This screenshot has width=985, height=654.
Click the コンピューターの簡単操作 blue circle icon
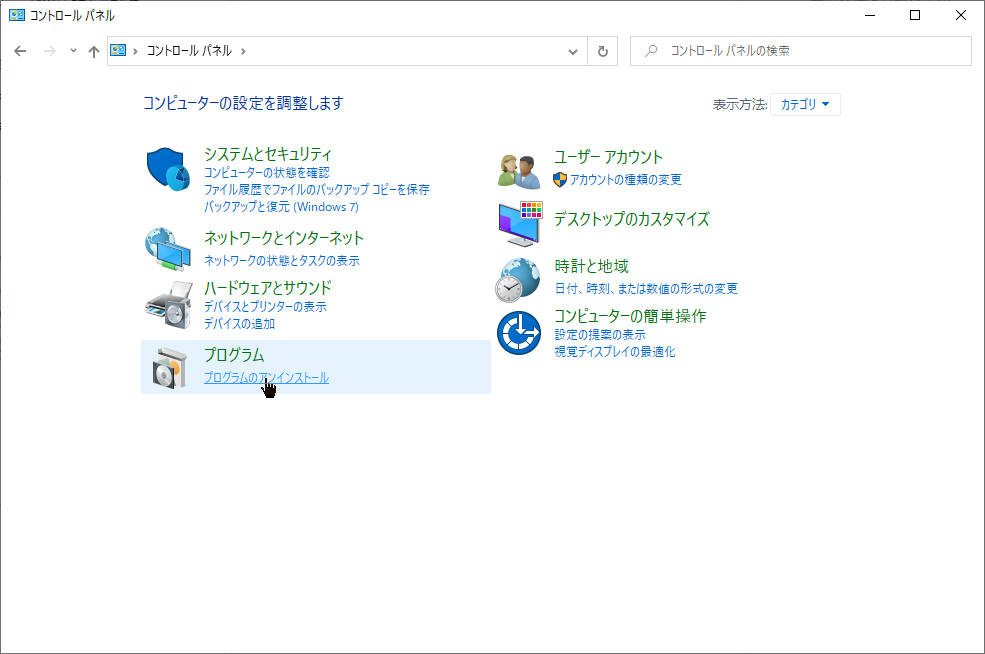pyautogui.click(x=519, y=333)
